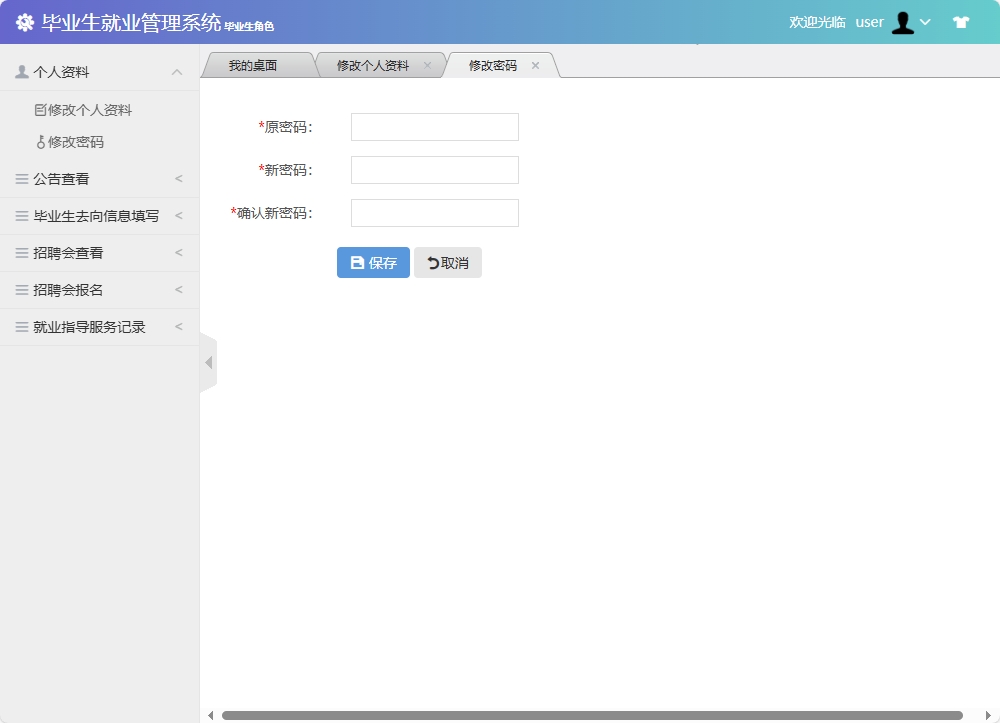Image resolution: width=1000 pixels, height=723 pixels.
Task: Open the user avatar icon top right
Action: tap(903, 21)
